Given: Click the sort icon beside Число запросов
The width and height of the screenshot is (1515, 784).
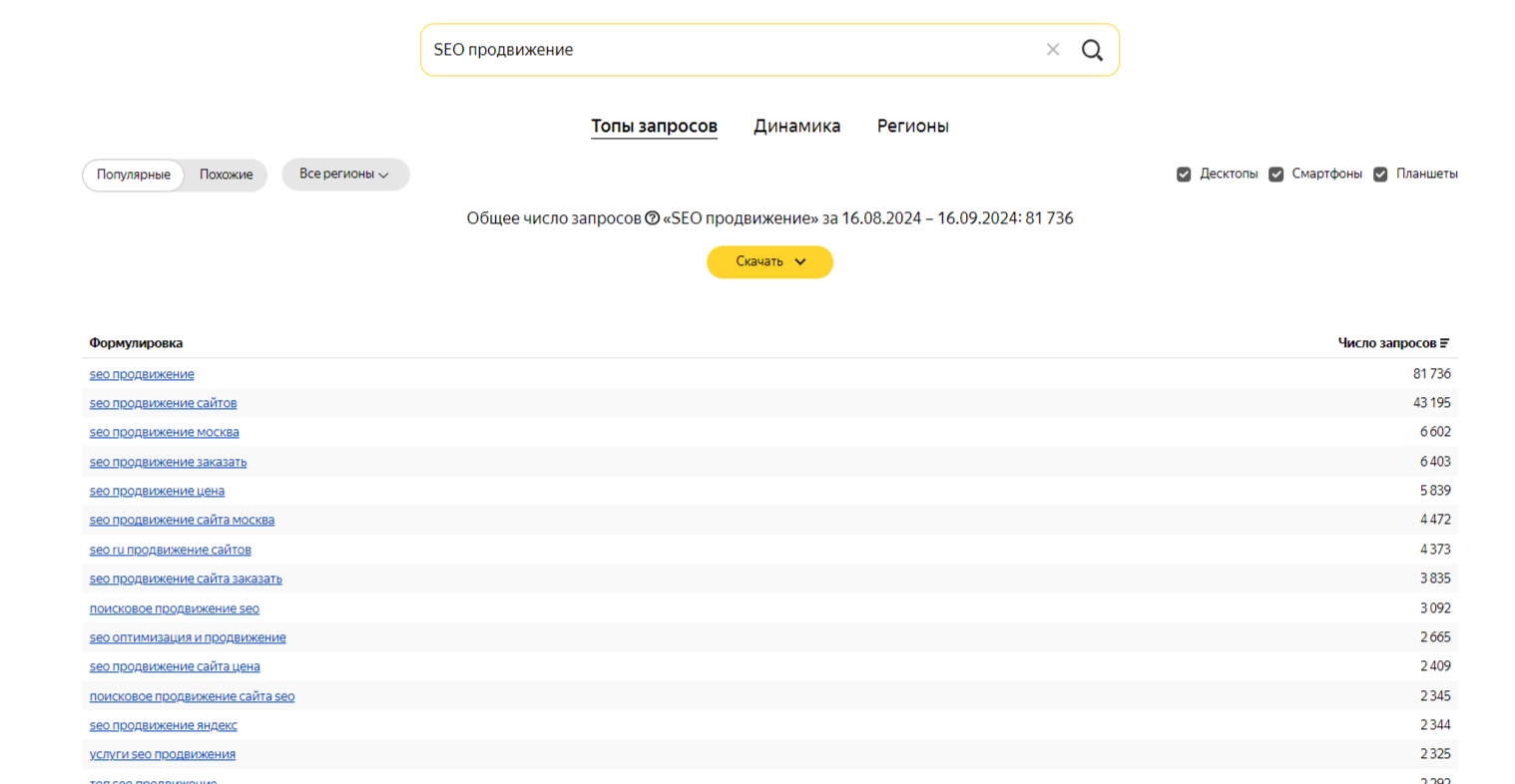Looking at the screenshot, I should point(1444,343).
